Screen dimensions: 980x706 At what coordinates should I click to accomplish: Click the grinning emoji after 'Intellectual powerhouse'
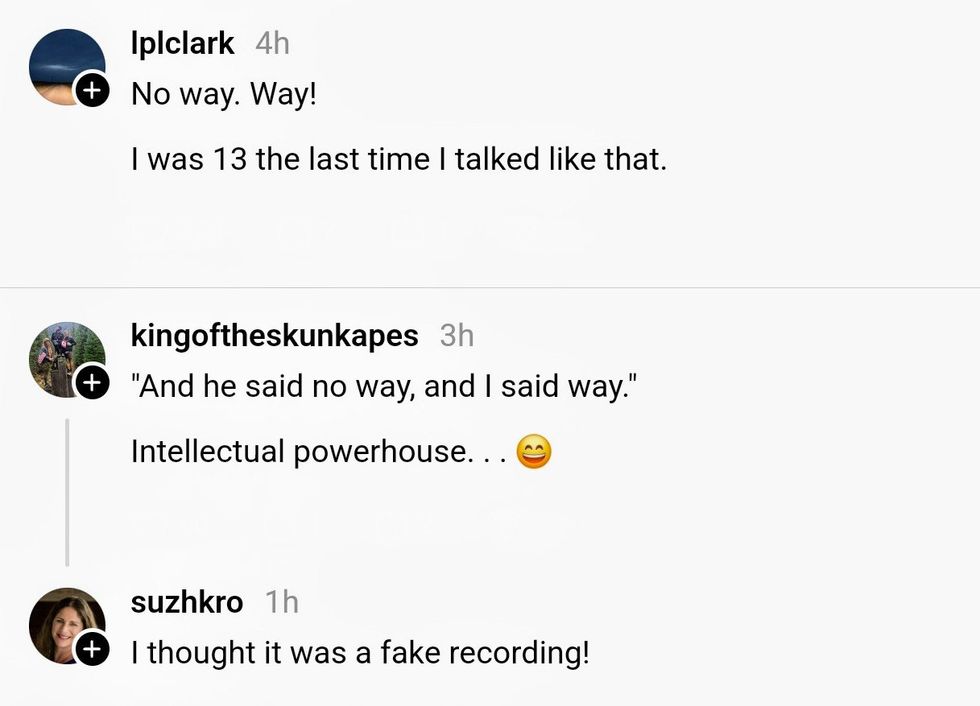click(534, 453)
